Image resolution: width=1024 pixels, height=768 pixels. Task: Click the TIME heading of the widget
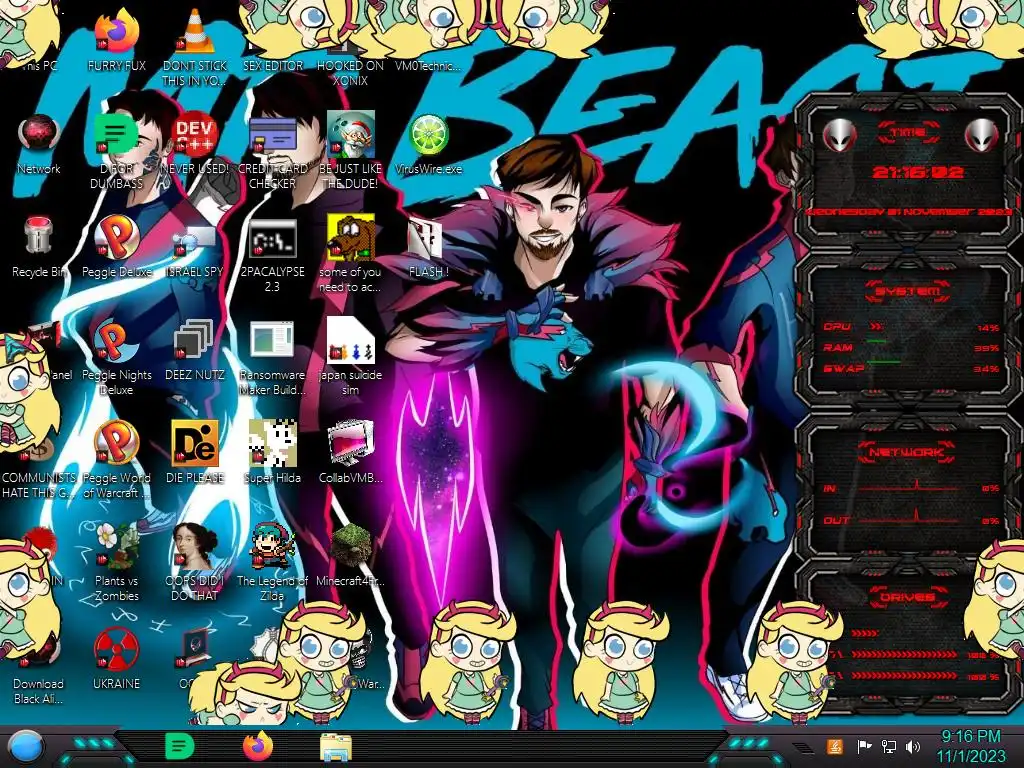point(908,133)
